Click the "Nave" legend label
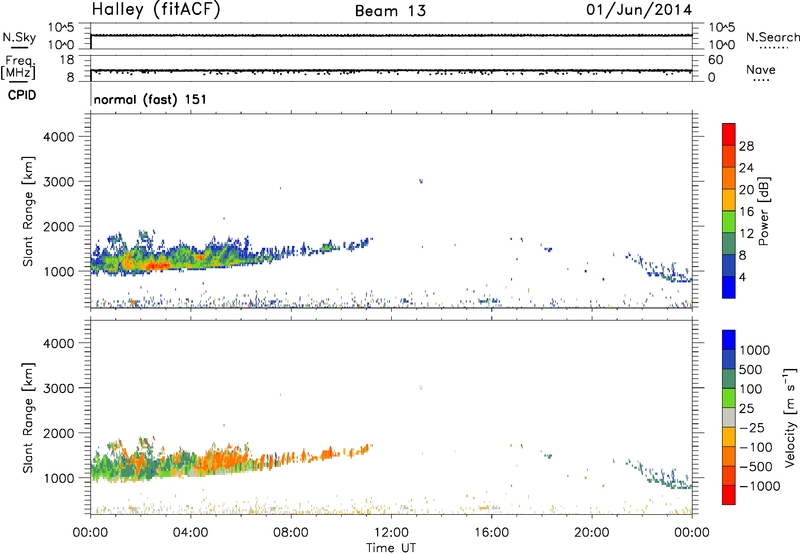 [761, 69]
